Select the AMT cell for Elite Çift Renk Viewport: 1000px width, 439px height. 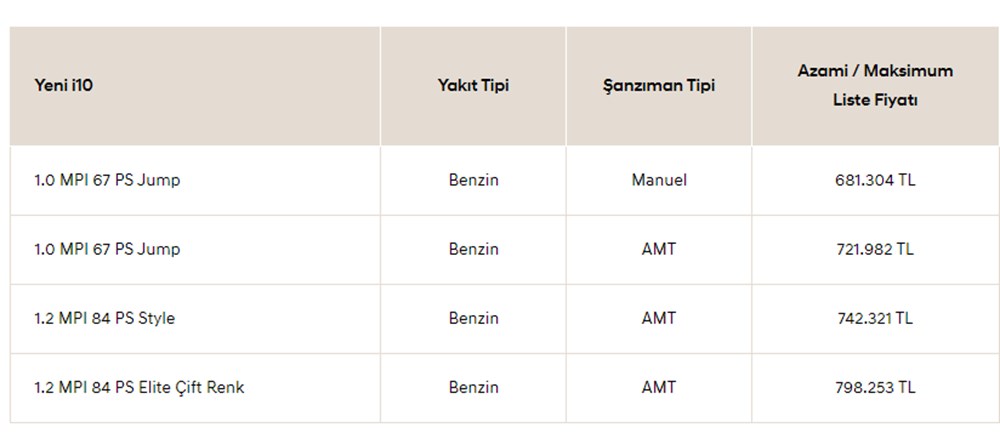(x=658, y=387)
